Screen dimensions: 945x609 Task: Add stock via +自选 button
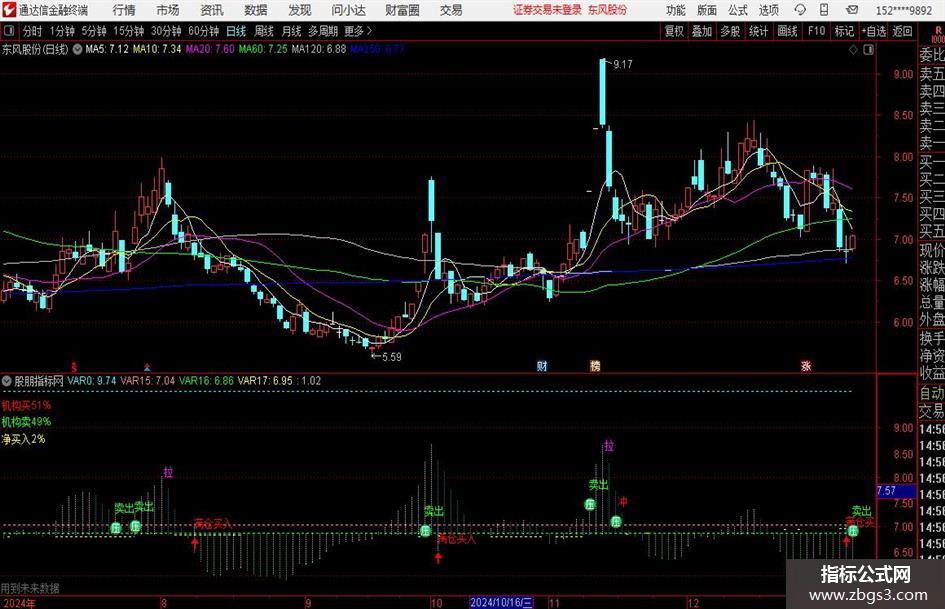tap(873, 31)
